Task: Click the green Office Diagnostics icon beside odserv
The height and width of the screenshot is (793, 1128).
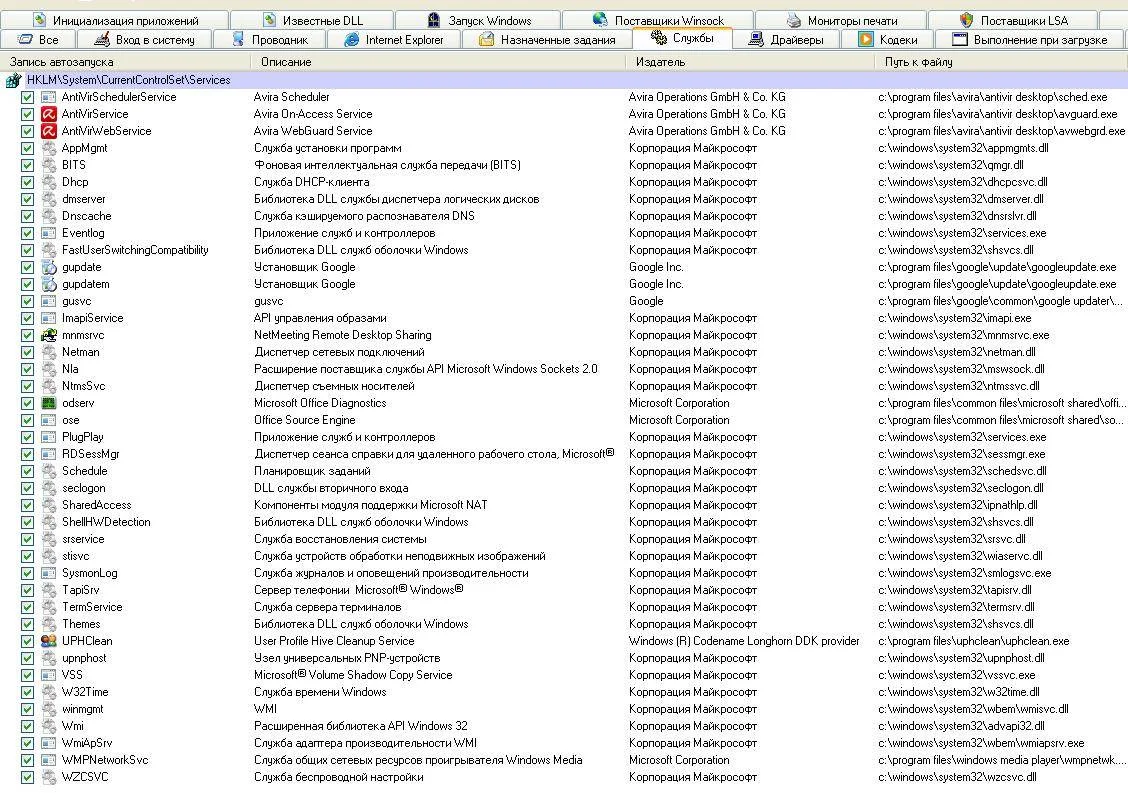Action: [x=48, y=403]
